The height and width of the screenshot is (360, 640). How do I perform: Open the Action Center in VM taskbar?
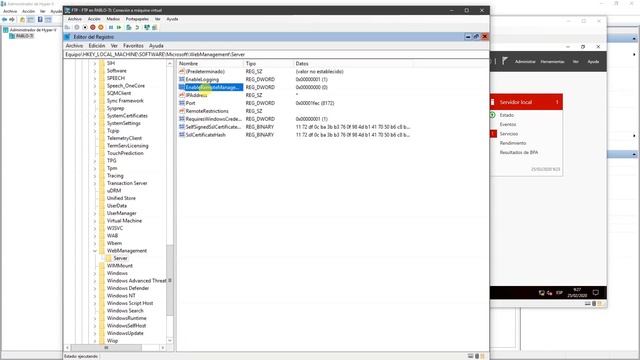click(596, 293)
